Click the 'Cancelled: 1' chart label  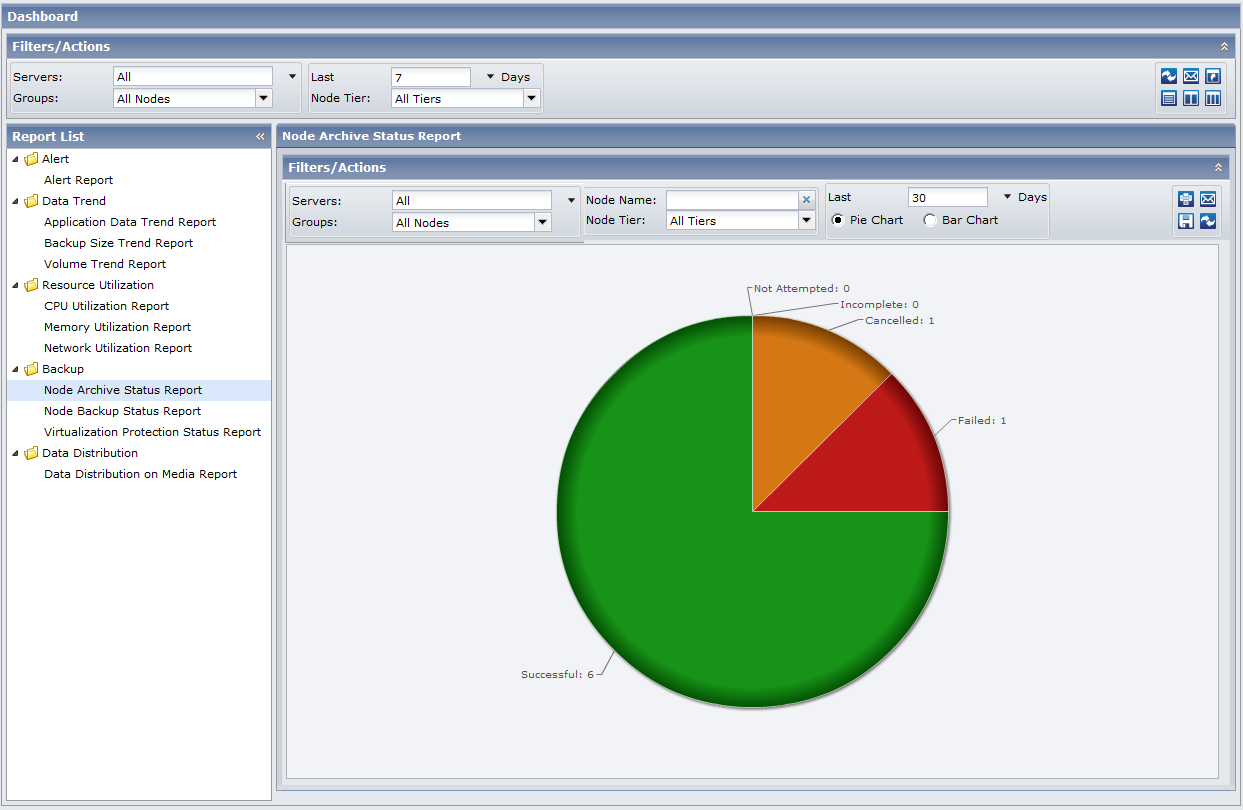coord(900,320)
